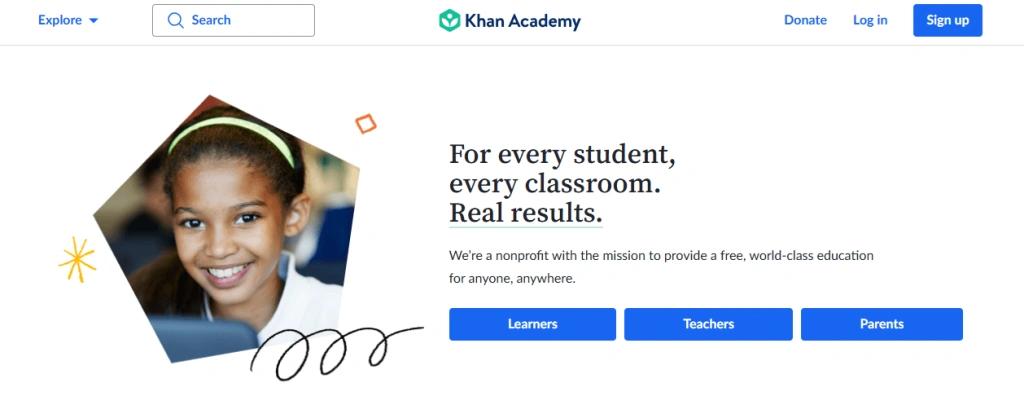Expand the Explore dropdown arrow

[x=93, y=21]
